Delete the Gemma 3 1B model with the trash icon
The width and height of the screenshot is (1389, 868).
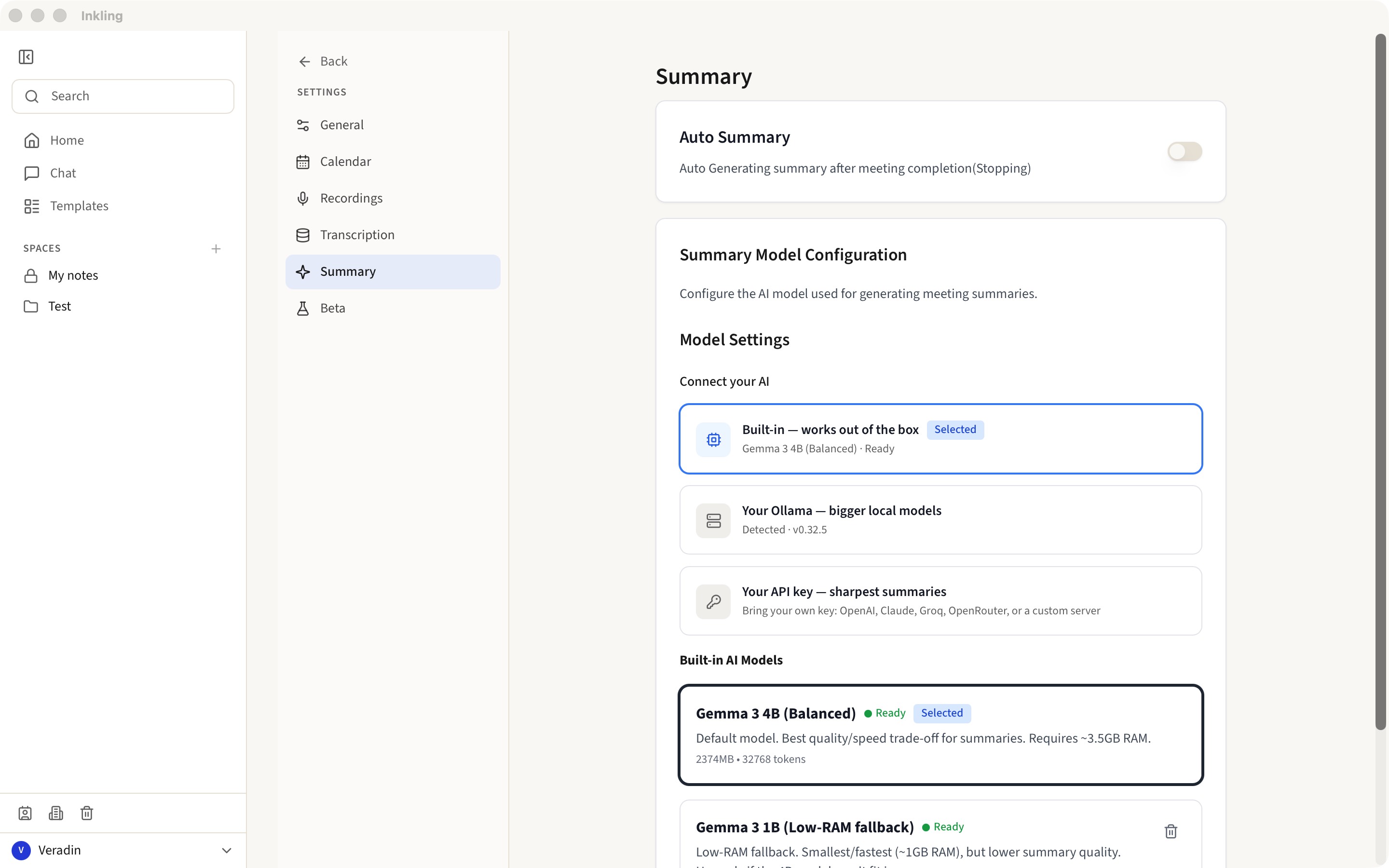1171,831
